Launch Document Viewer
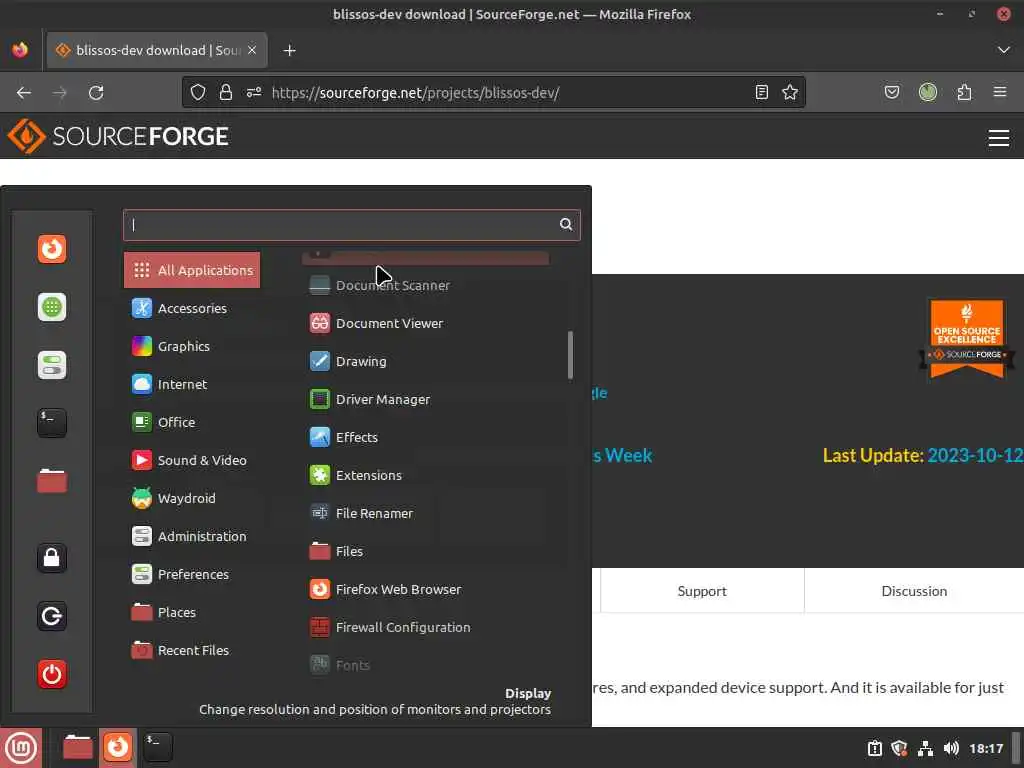Viewport: 1024px width, 768px height. pyautogui.click(x=425, y=323)
